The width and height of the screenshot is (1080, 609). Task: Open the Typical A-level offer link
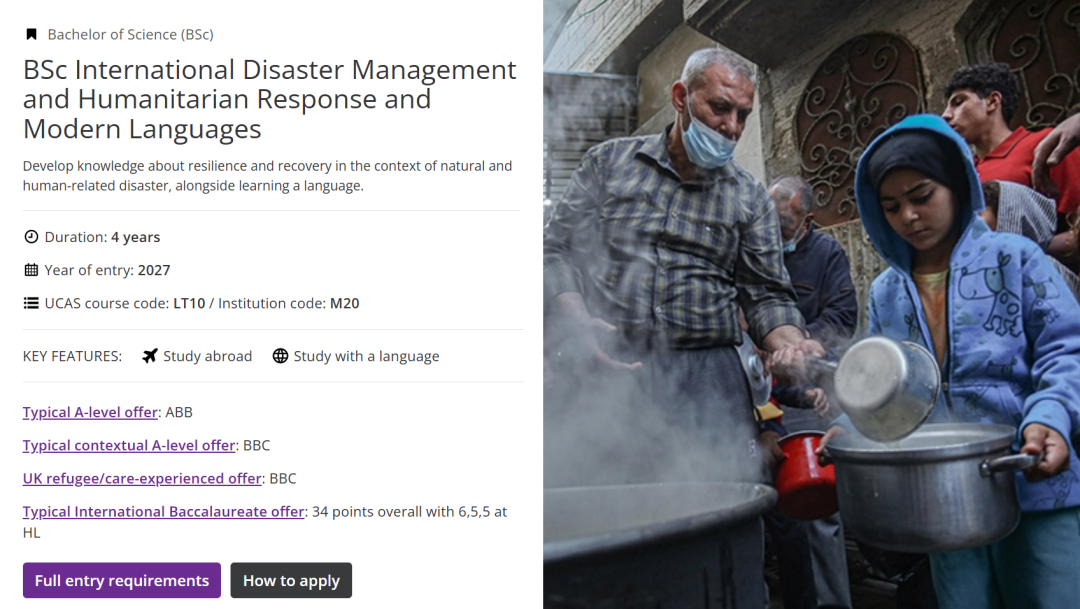(x=90, y=412)
